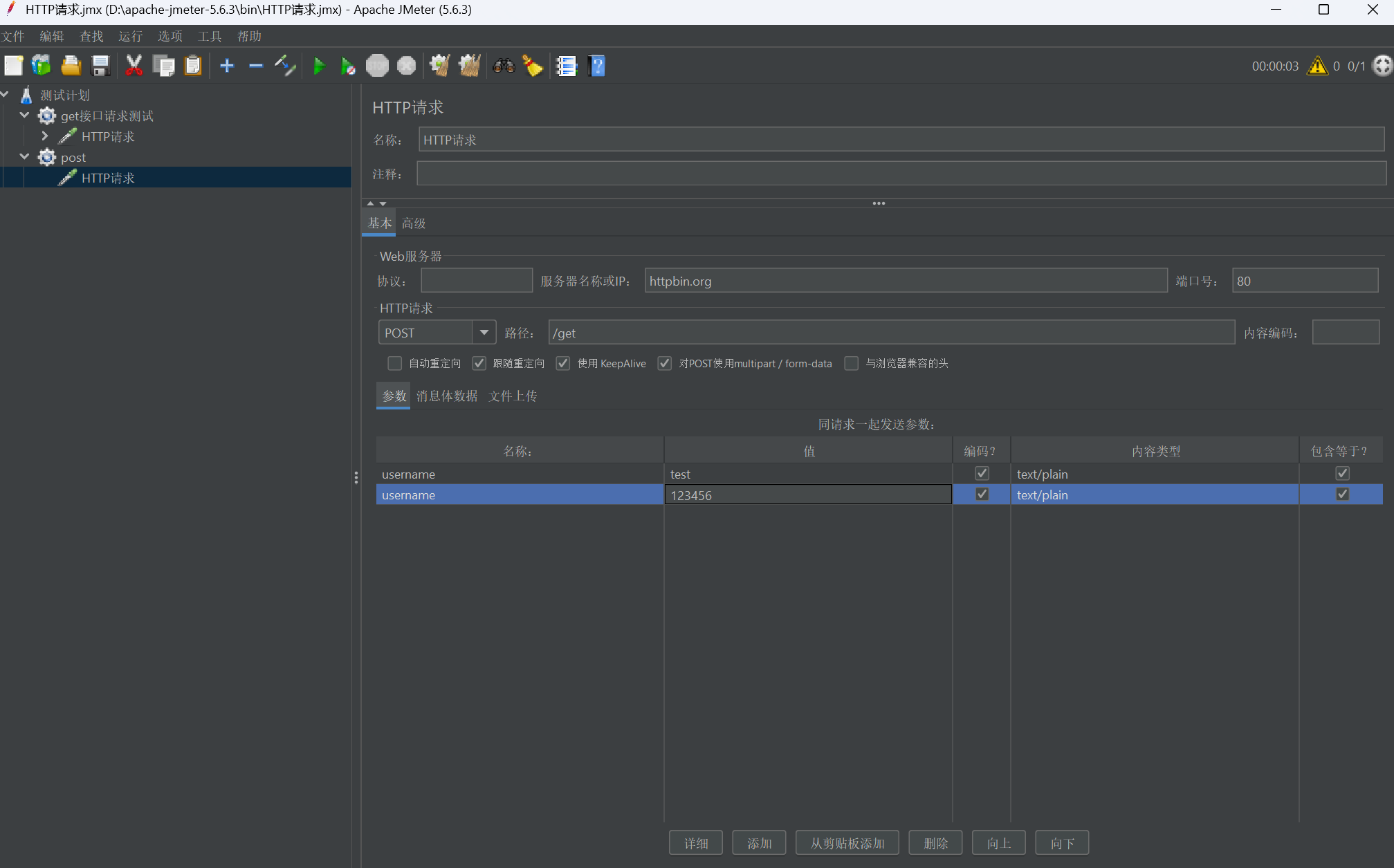Viewport: 1394px width, 868px height.
Task: Click the Save test plan floppy icon
Action: (101, 66)
